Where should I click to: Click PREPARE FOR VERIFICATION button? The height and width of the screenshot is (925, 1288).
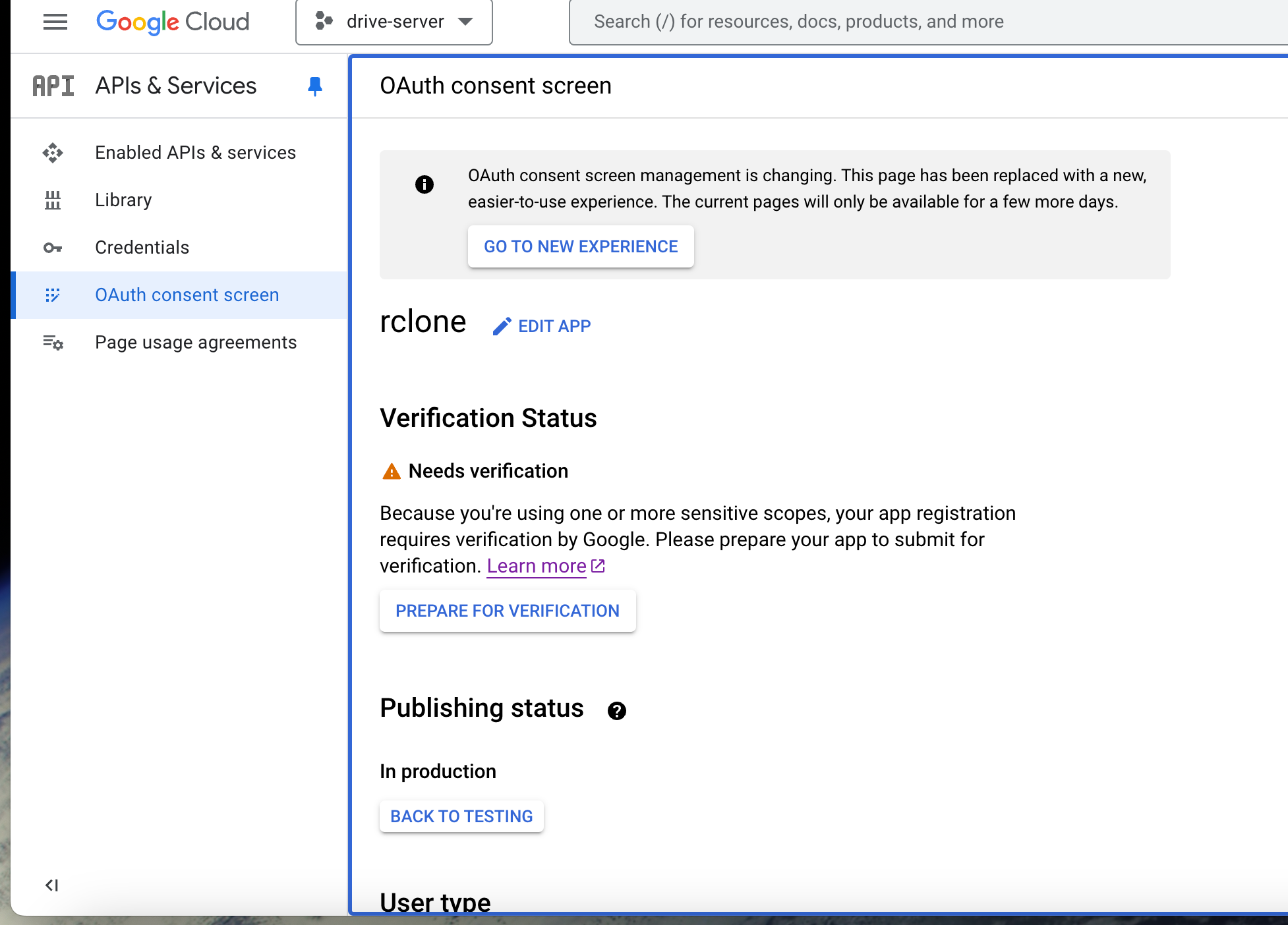(508, 611)
